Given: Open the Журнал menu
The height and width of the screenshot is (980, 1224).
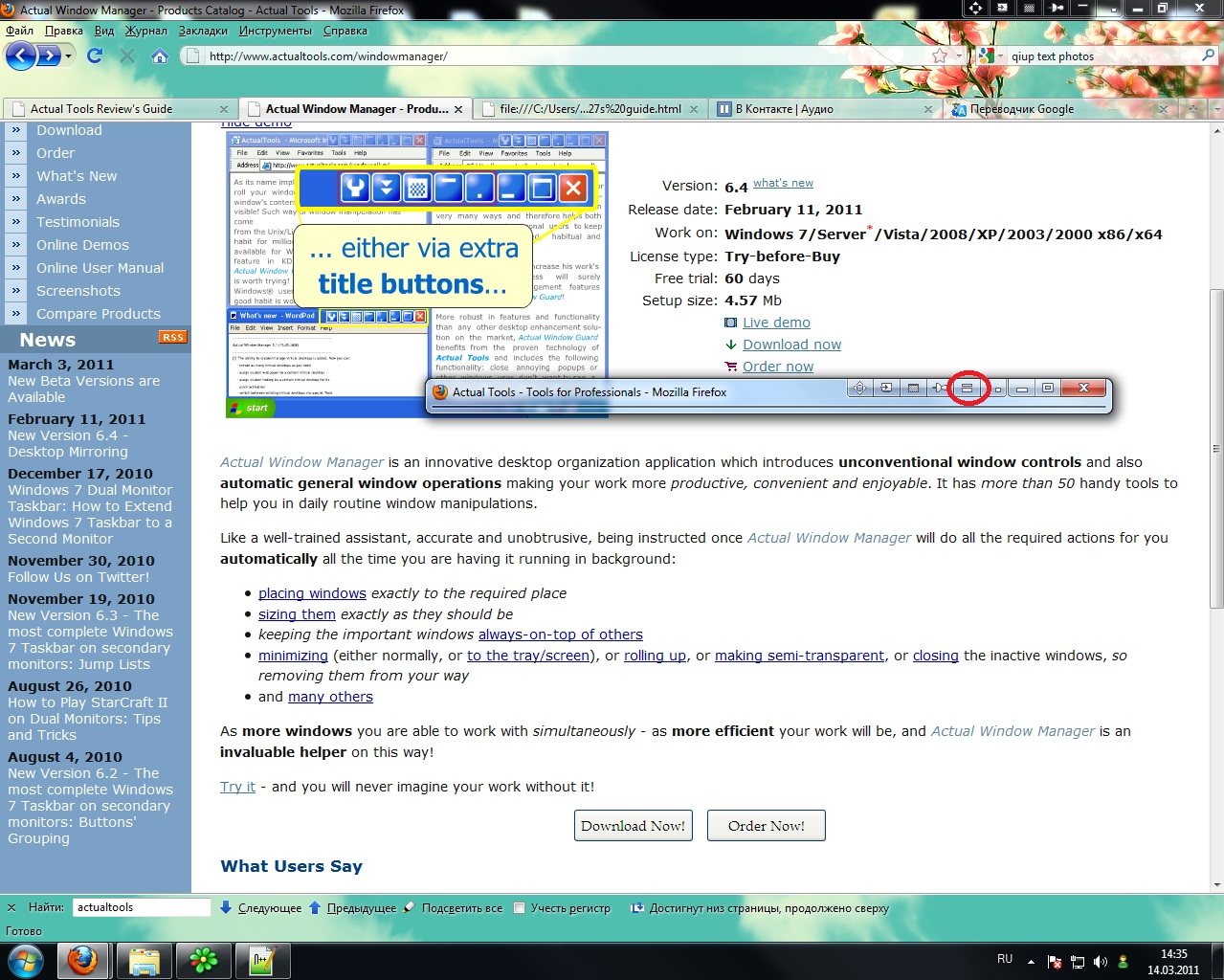Looking at the screenshot, I should pos(146,31).
